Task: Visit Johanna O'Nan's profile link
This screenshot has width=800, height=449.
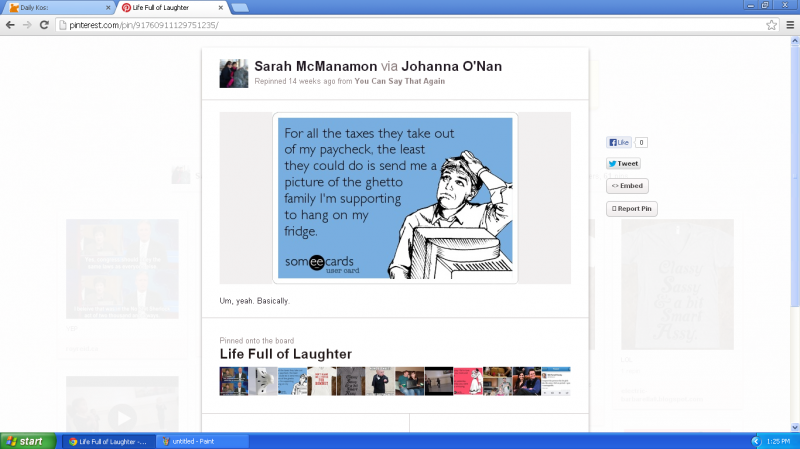Action: pyautogui.click(x=452, y=66)
